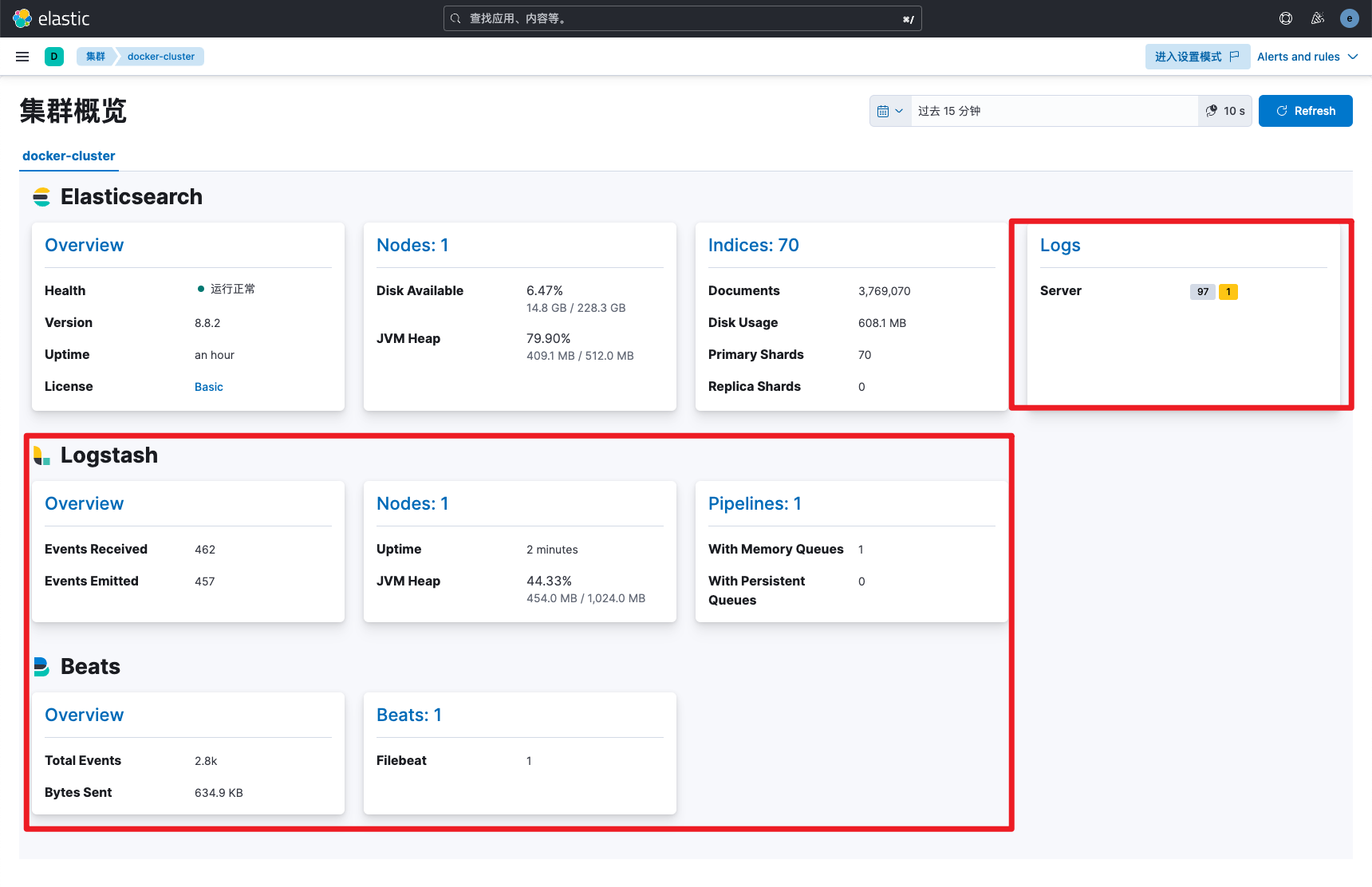1372x887 pixels.
Task: Click the Filebeat label
Action: coord(401,761)
